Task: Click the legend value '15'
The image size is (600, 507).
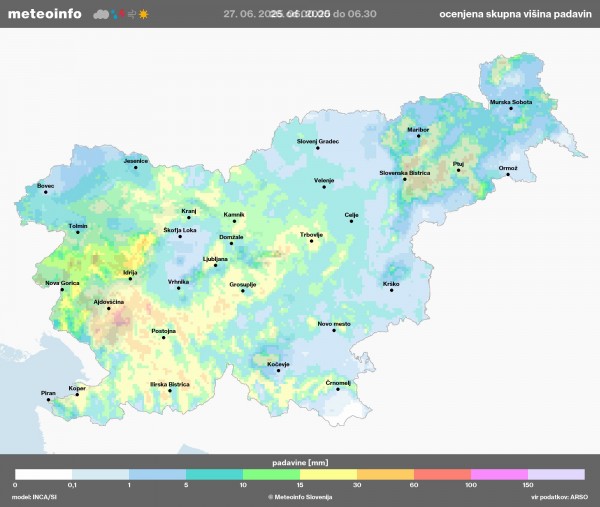Action: coord(300,485)
